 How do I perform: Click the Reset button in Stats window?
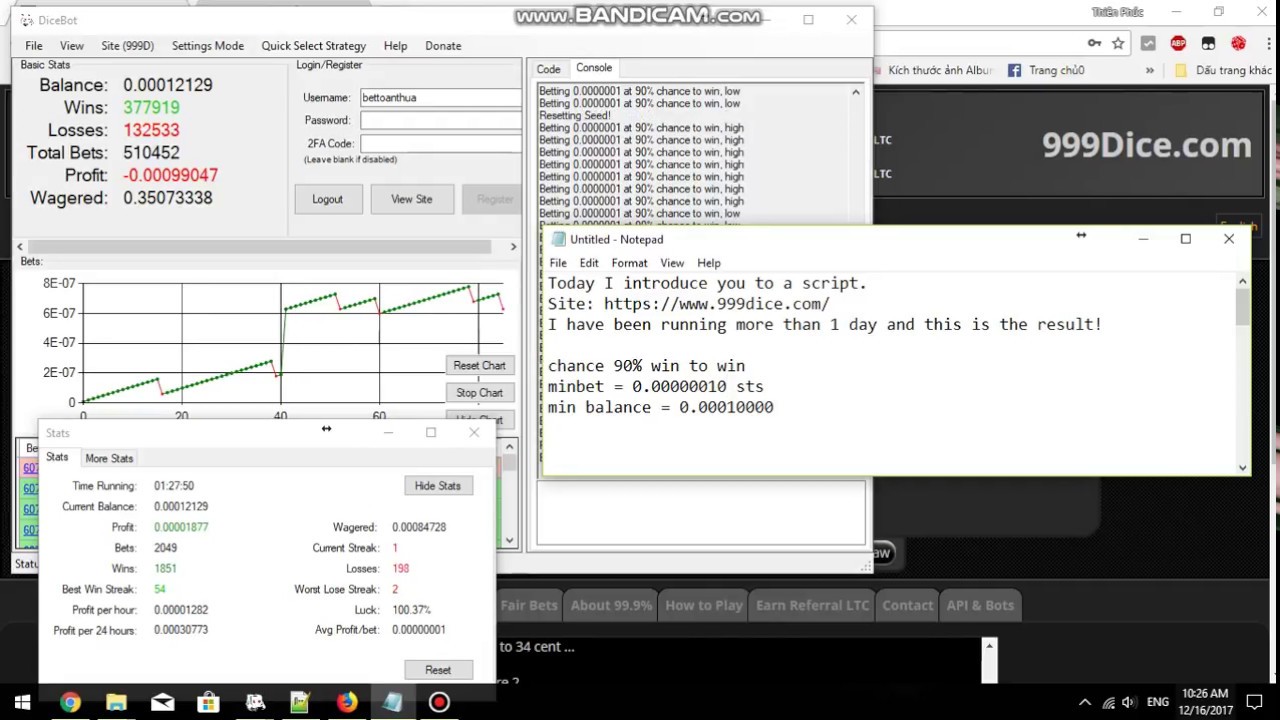pyautogui.click(x=438, y=670)
